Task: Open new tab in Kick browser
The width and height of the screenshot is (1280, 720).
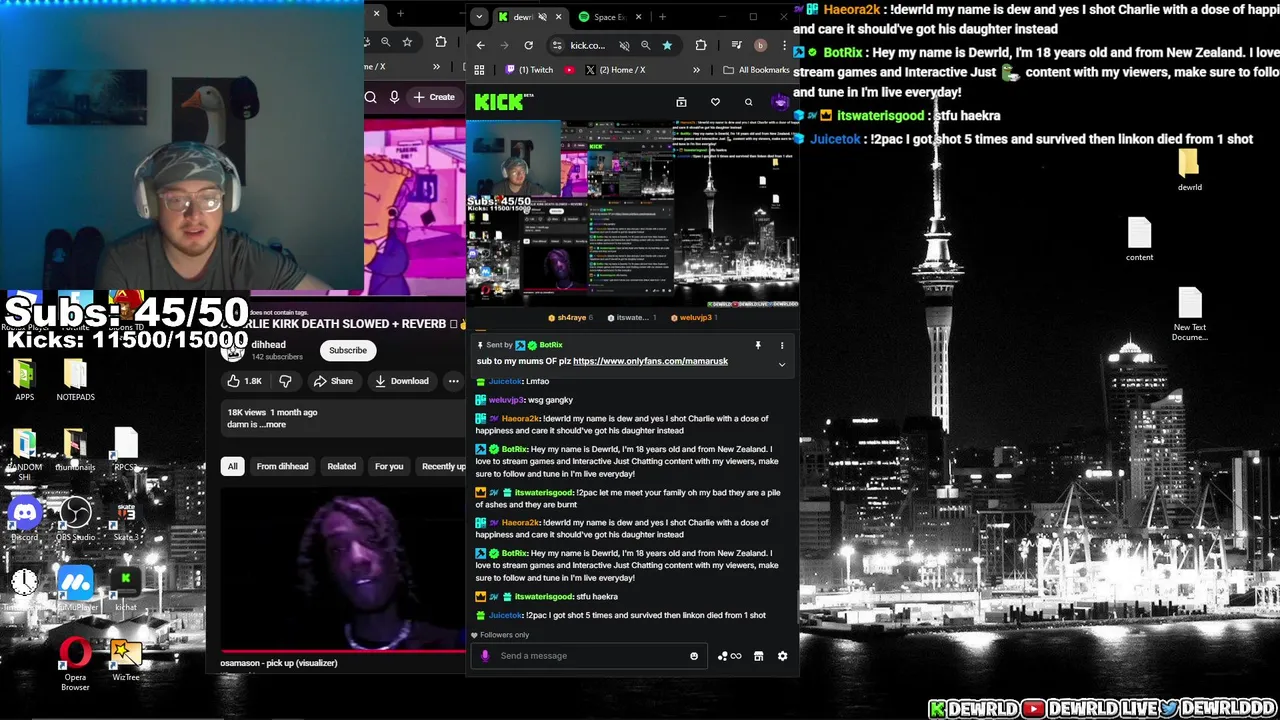Action: click(x=662, y=17)
